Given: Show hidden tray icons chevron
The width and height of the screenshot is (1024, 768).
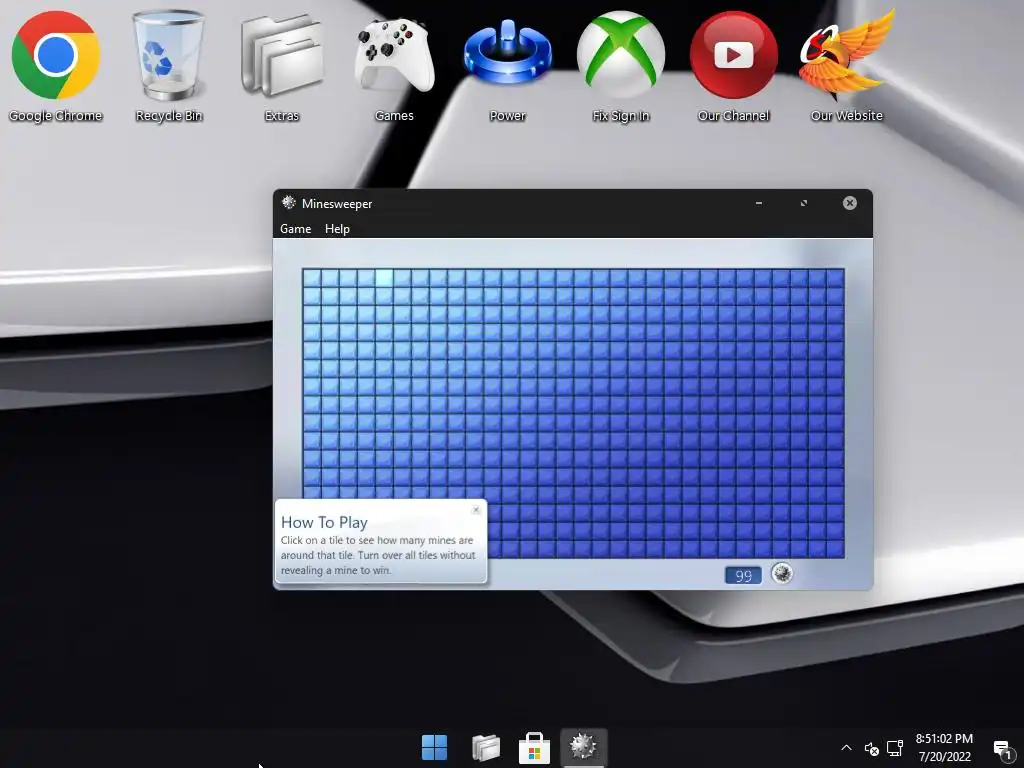Looking at the screenshot, I should click(x=846, y=748).
